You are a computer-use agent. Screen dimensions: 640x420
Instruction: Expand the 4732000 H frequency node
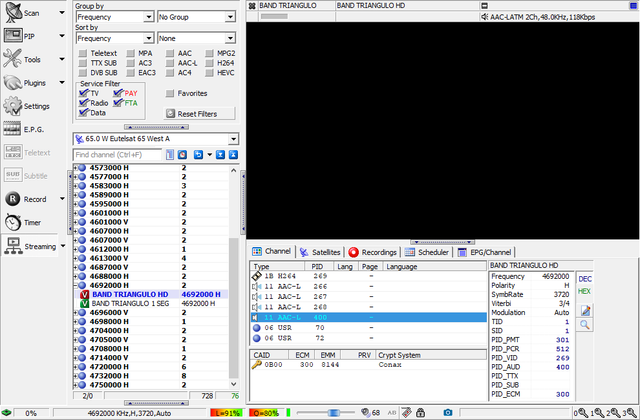(x=76, y=376)
